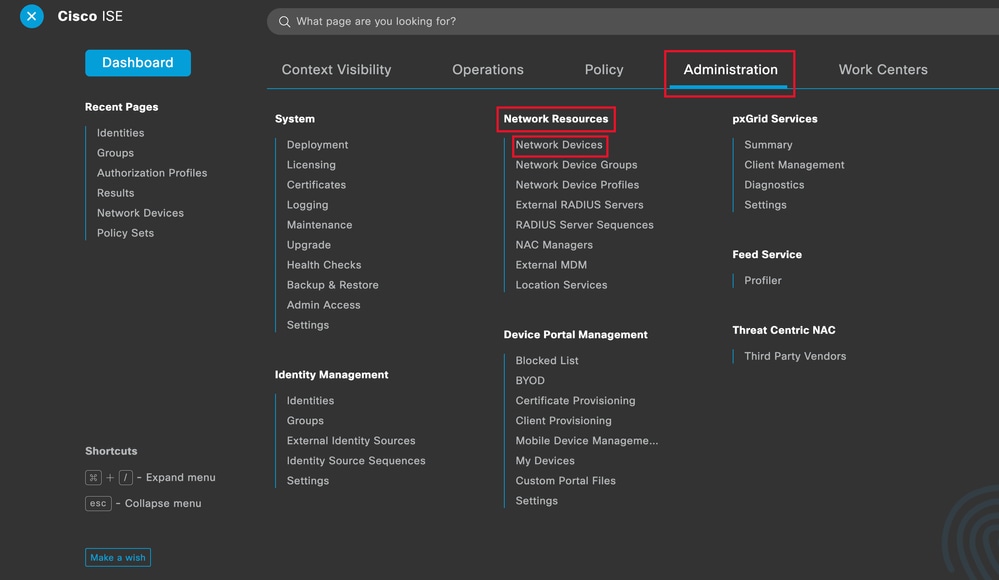Screen dimensions: 999x580
Task: Open Network Devices under Network Resources
Action: pyautogui.click(x=559, y=145)
